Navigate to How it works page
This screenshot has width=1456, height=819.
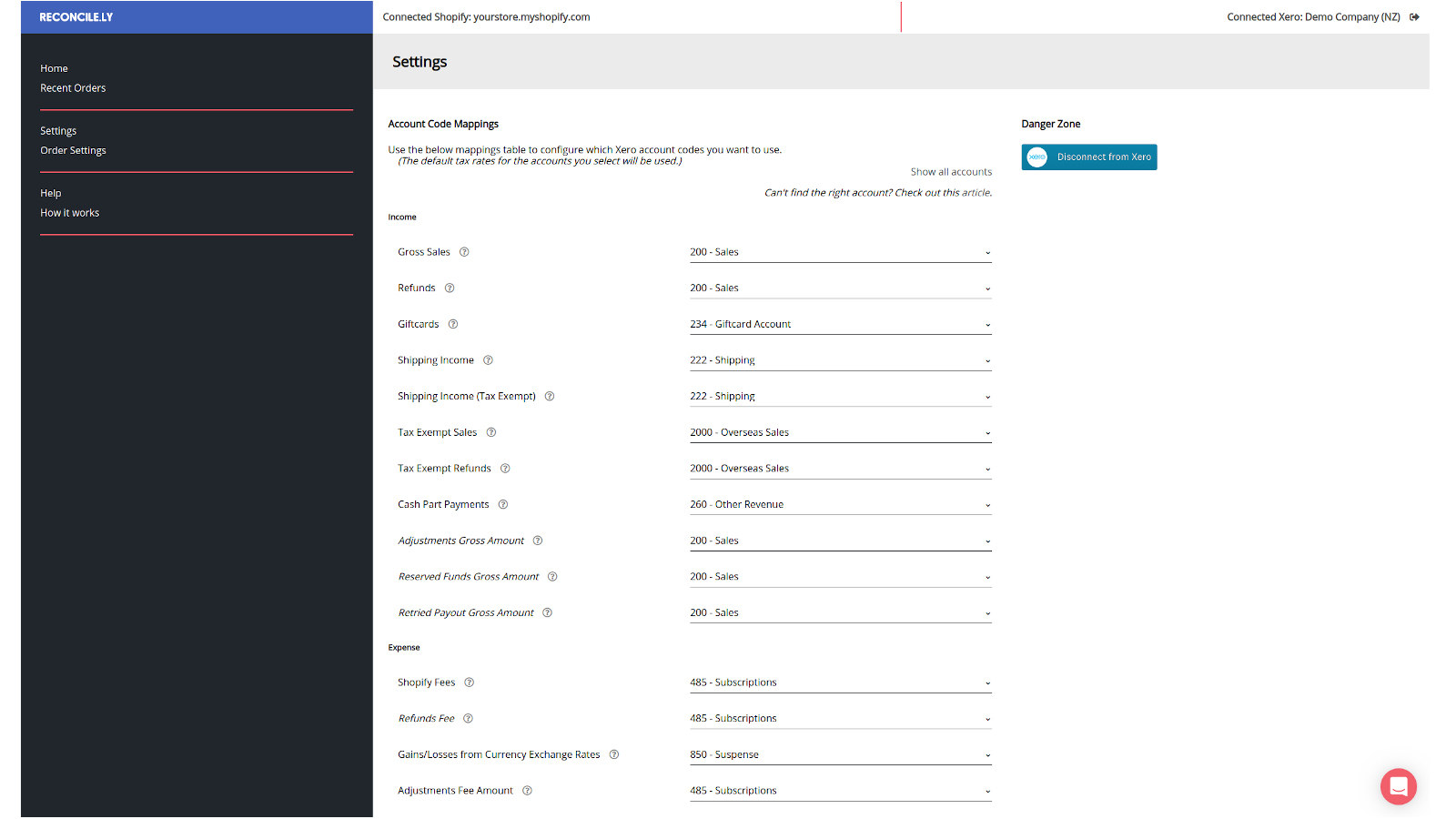pyautogui.click(x=70, y=213)
